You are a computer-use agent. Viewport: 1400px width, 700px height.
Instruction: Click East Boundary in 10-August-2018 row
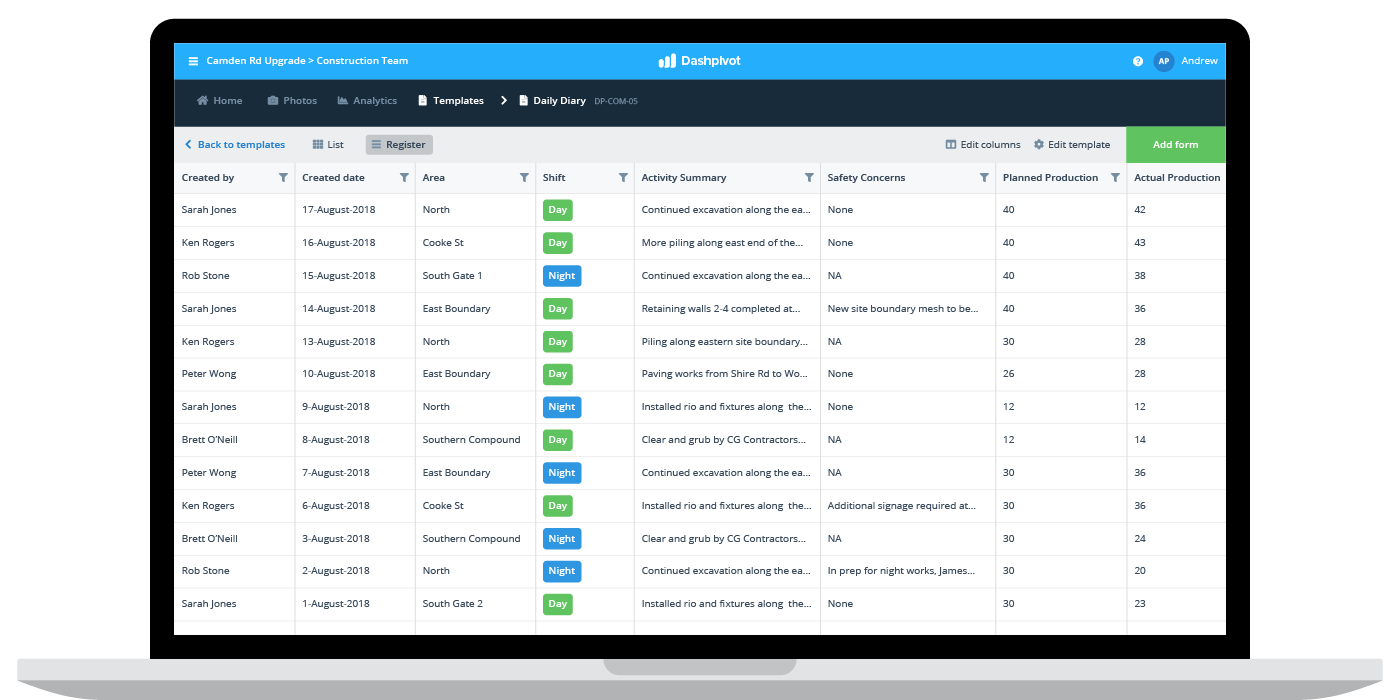(x=456, y=374)
